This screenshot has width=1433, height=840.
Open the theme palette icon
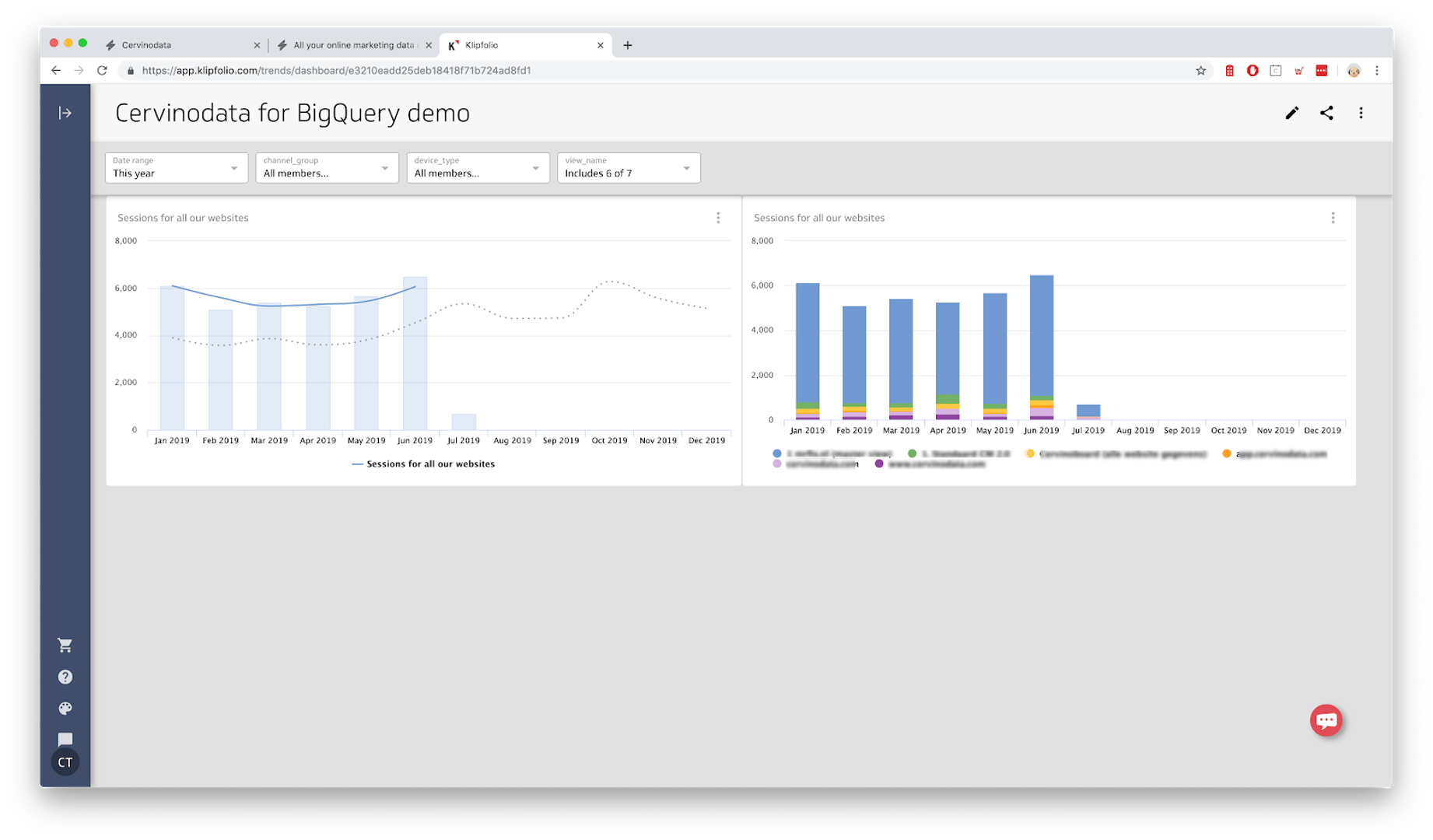point(65,709)
